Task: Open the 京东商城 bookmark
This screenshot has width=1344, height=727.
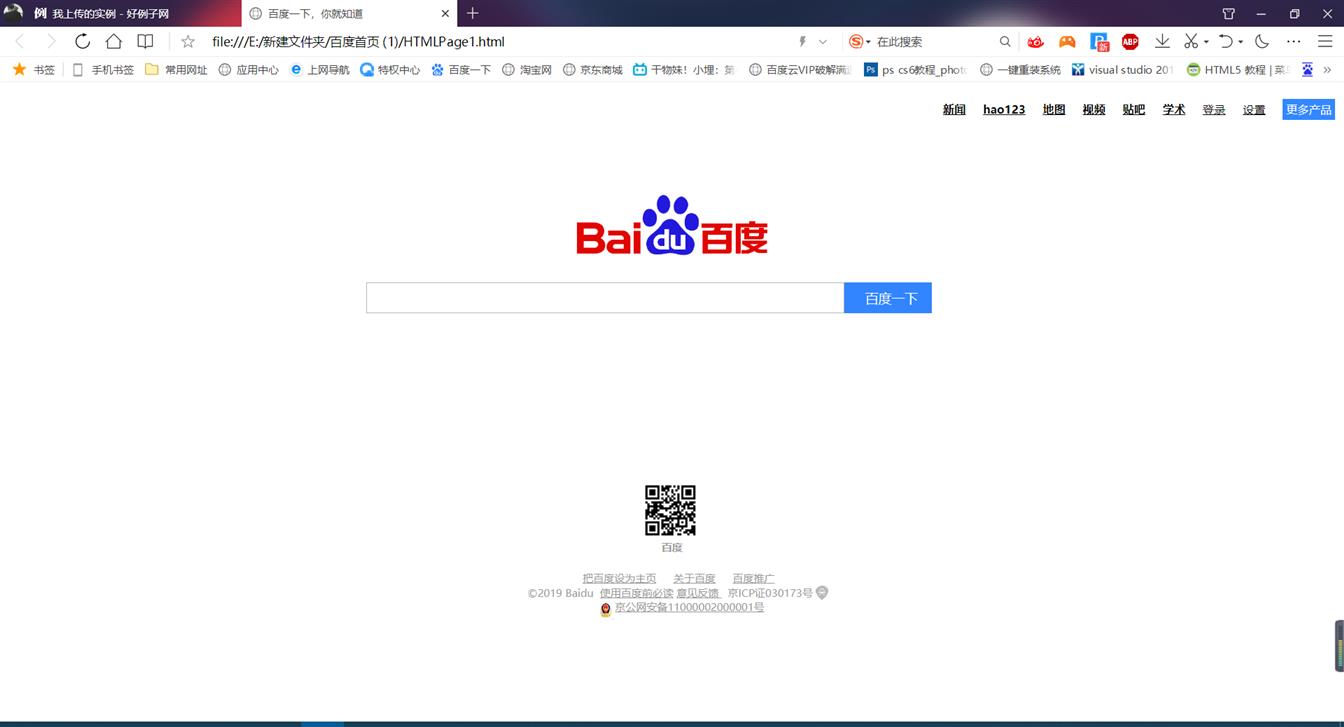Action: coord(592,70)
